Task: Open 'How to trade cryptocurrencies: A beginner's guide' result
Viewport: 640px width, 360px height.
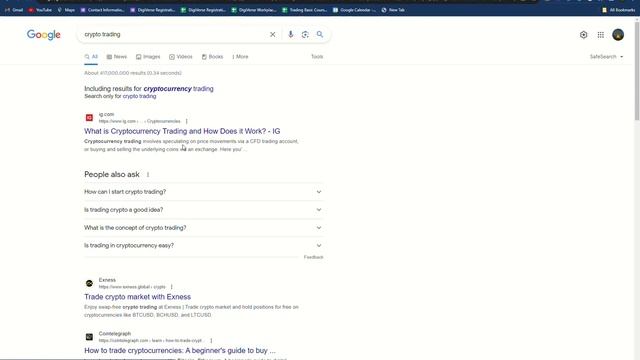Action: pos(180,351)
